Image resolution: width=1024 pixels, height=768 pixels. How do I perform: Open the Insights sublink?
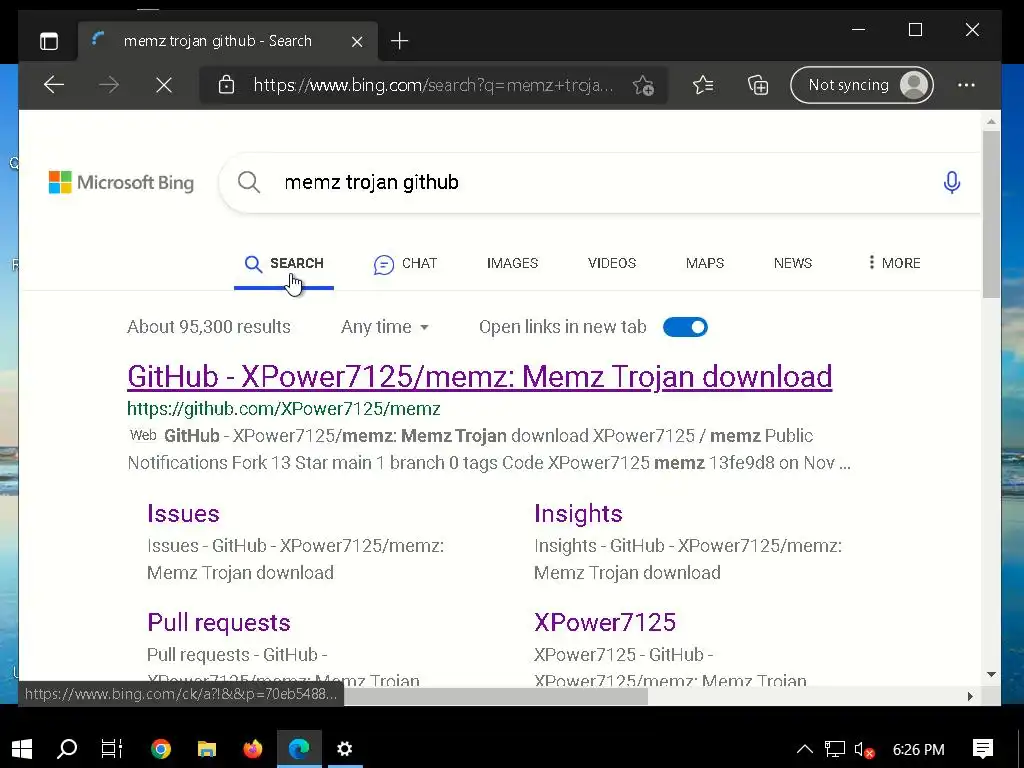[578, 514]
